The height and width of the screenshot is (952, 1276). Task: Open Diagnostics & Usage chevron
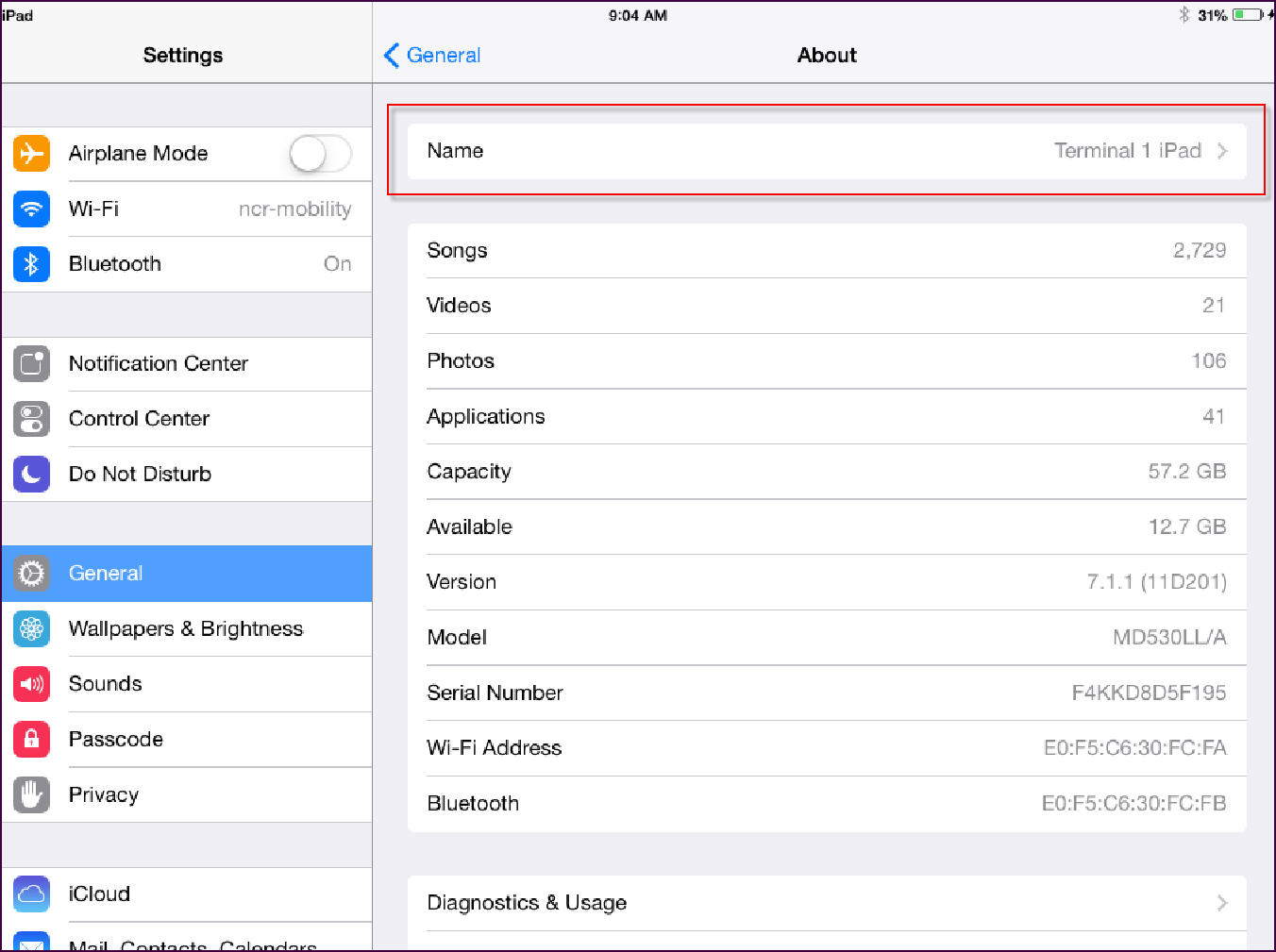click(x=1222, y=903)
